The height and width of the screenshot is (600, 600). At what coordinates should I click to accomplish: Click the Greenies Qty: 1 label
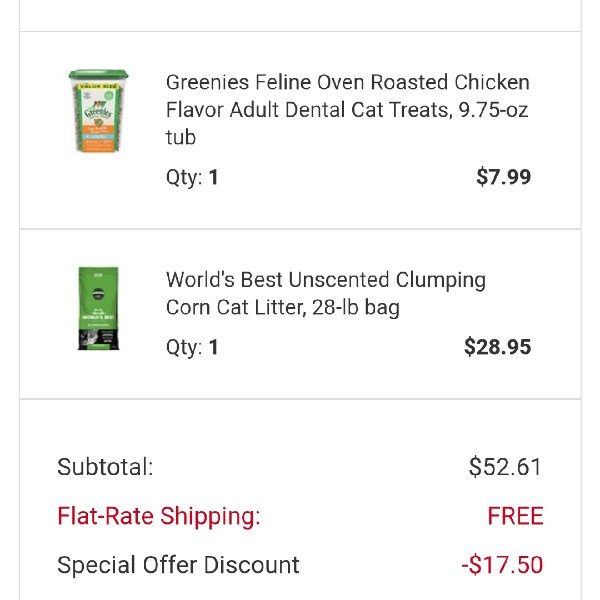click(x=192, y=178)
